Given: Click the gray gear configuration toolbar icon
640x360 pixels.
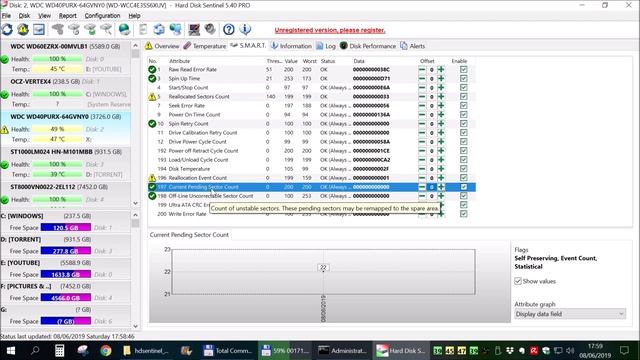Looking at the screenshot, I should point(210,29).
